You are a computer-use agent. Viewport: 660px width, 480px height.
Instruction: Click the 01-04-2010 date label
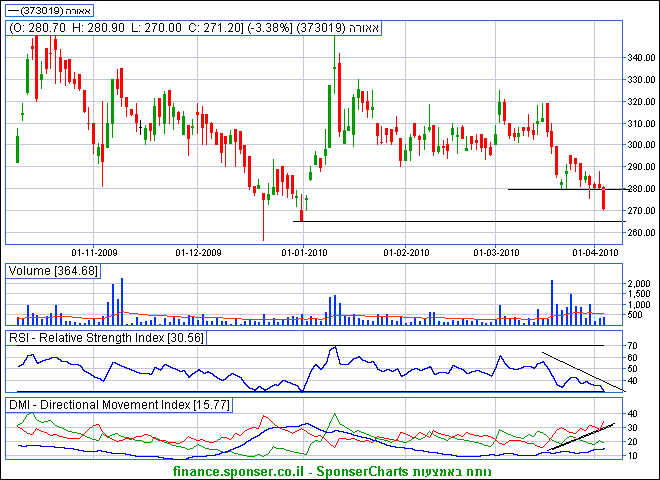tap(593, 252)
